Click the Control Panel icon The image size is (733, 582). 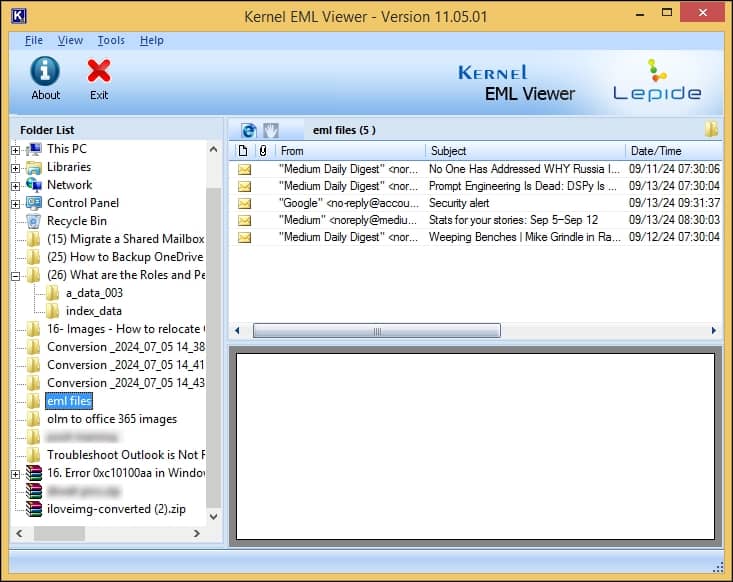[x=34, y=203]
